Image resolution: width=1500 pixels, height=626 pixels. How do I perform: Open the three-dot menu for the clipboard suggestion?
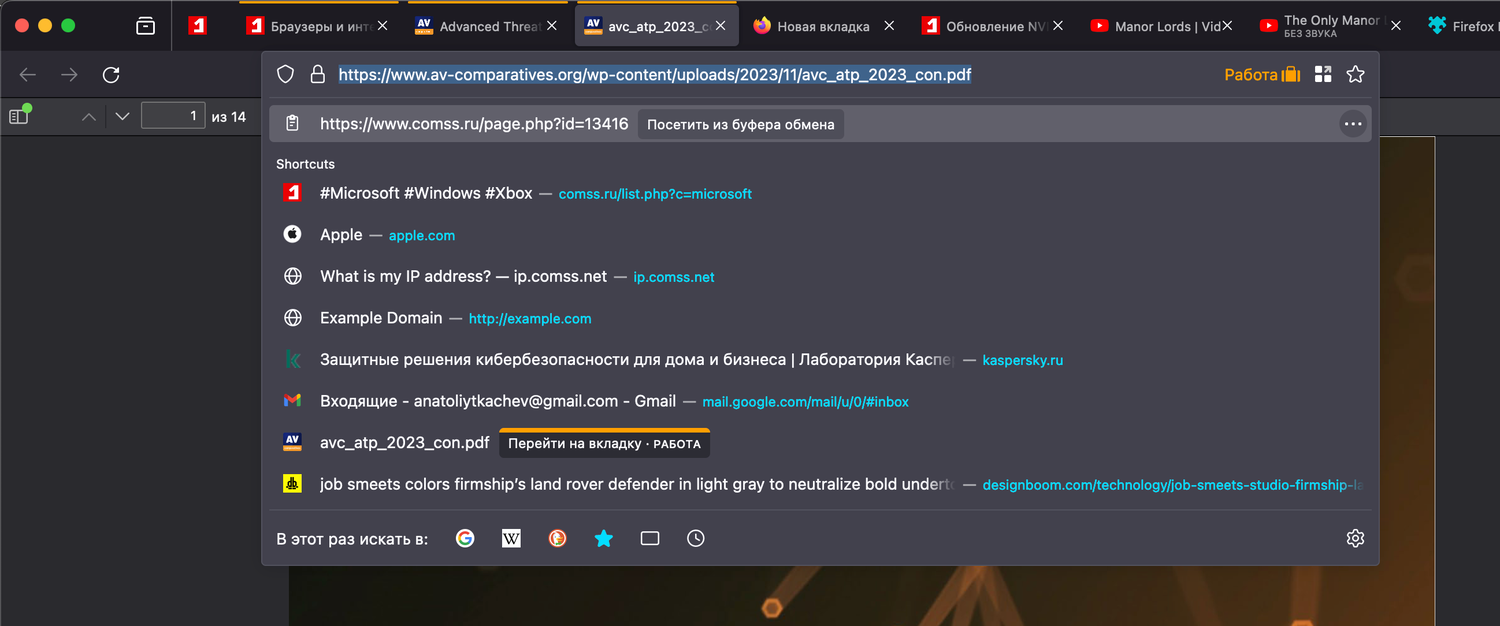1353,124
